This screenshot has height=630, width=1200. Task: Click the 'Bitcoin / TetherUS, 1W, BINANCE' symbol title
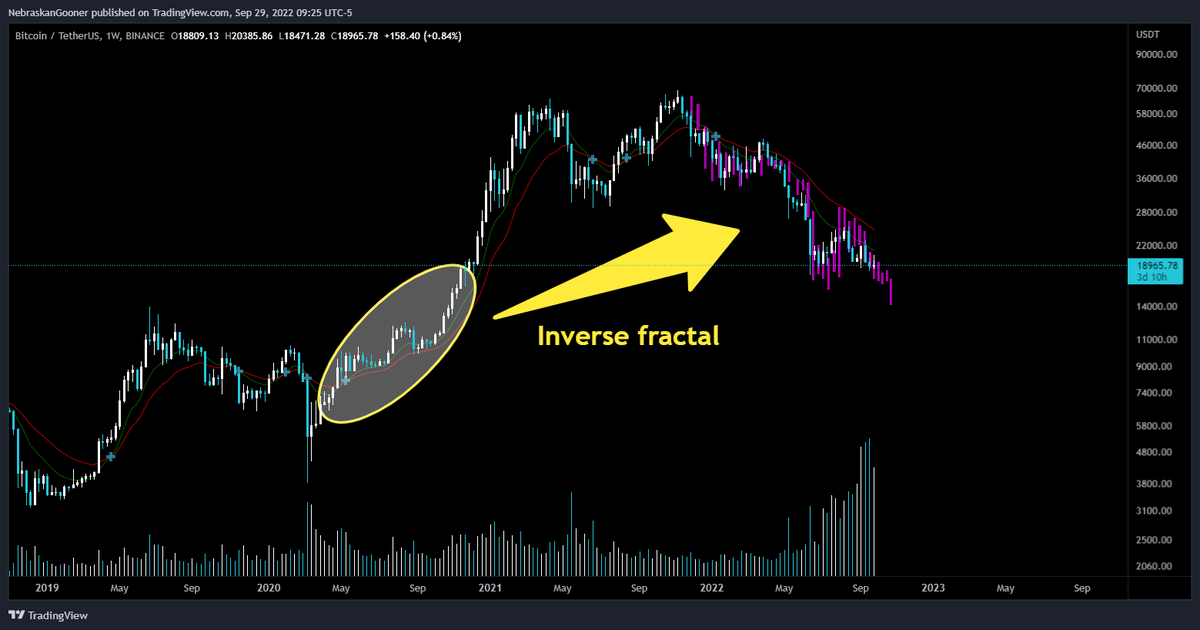[x=90, y=36]
